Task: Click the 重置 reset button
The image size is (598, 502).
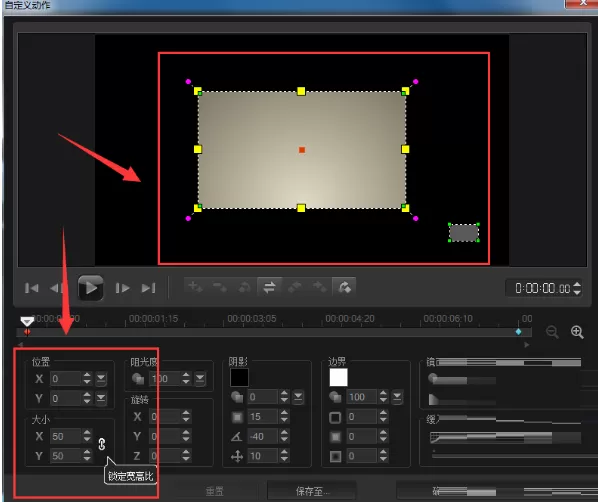Action: click(215, 491)
